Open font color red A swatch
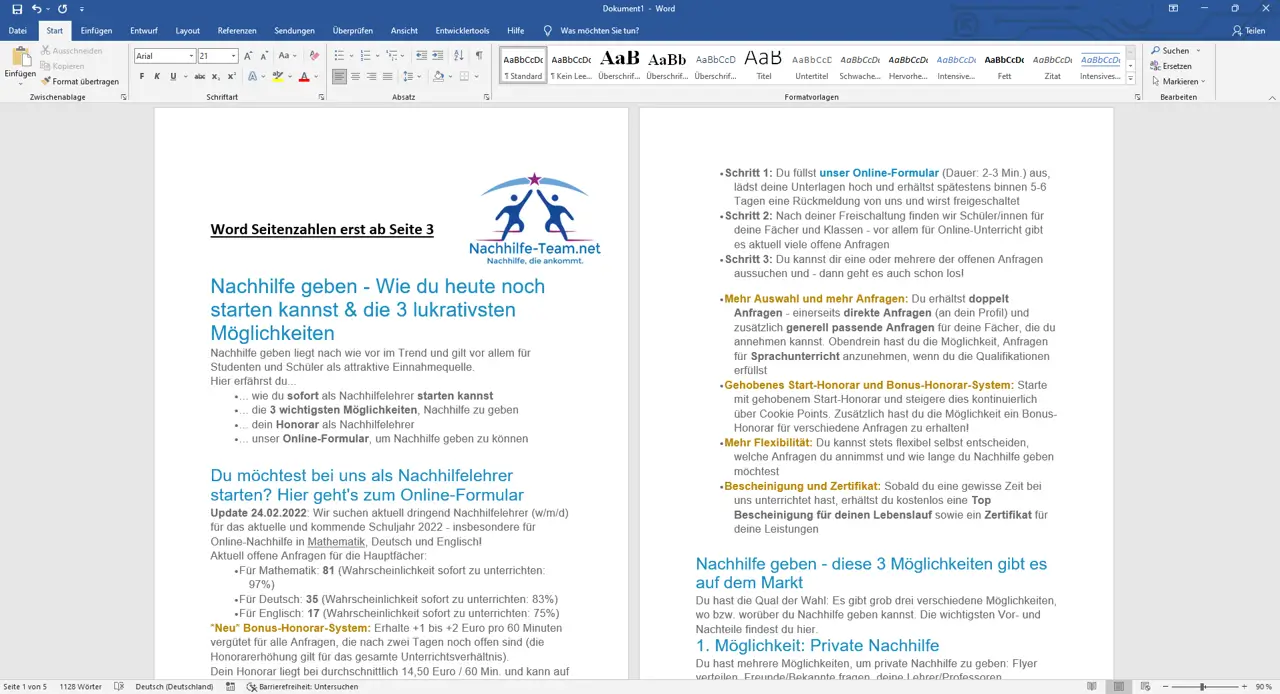This screenshot has width=1280, height=694. 304,76
